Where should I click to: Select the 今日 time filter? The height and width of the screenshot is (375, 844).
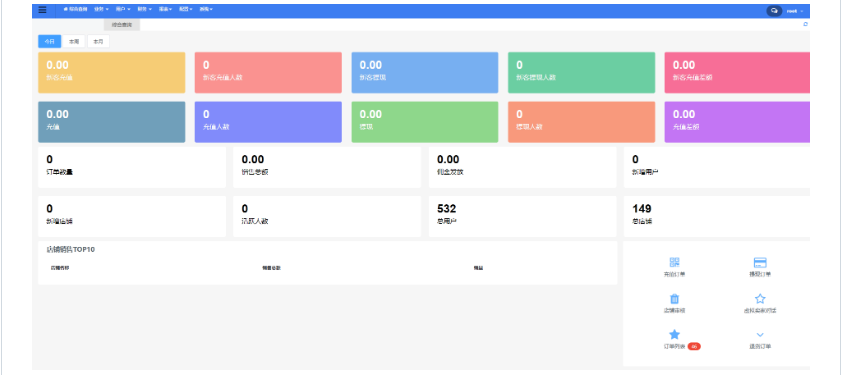pos(49,41)
